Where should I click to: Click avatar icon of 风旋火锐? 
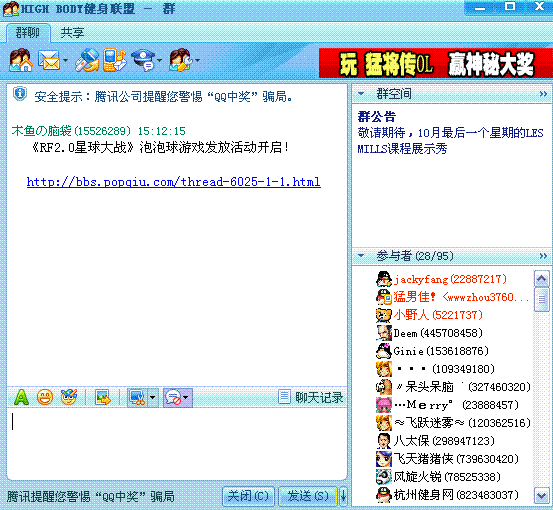(x=384, y=477)
